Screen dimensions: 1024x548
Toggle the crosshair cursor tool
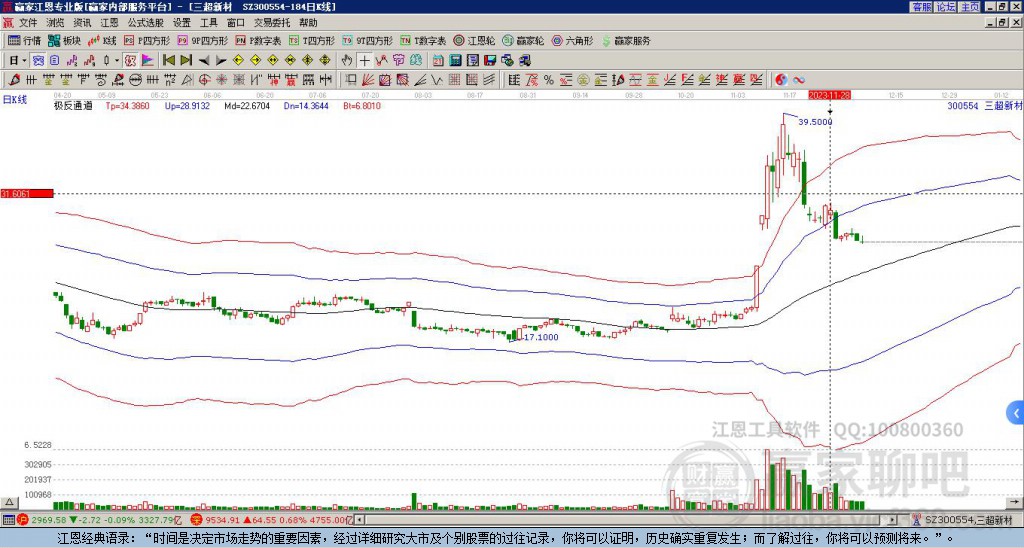tap(364, 60)
